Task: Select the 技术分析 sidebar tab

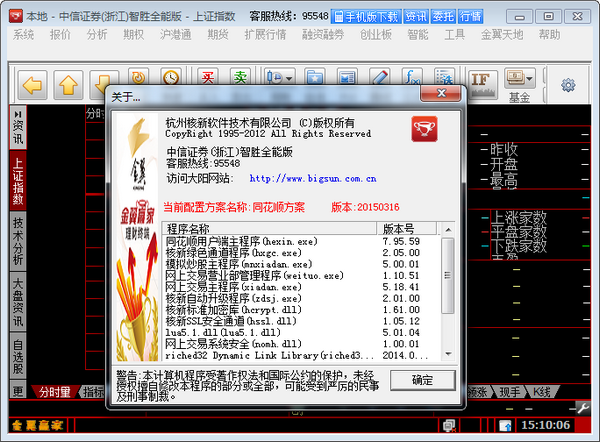Action: (x=18, y=241)
